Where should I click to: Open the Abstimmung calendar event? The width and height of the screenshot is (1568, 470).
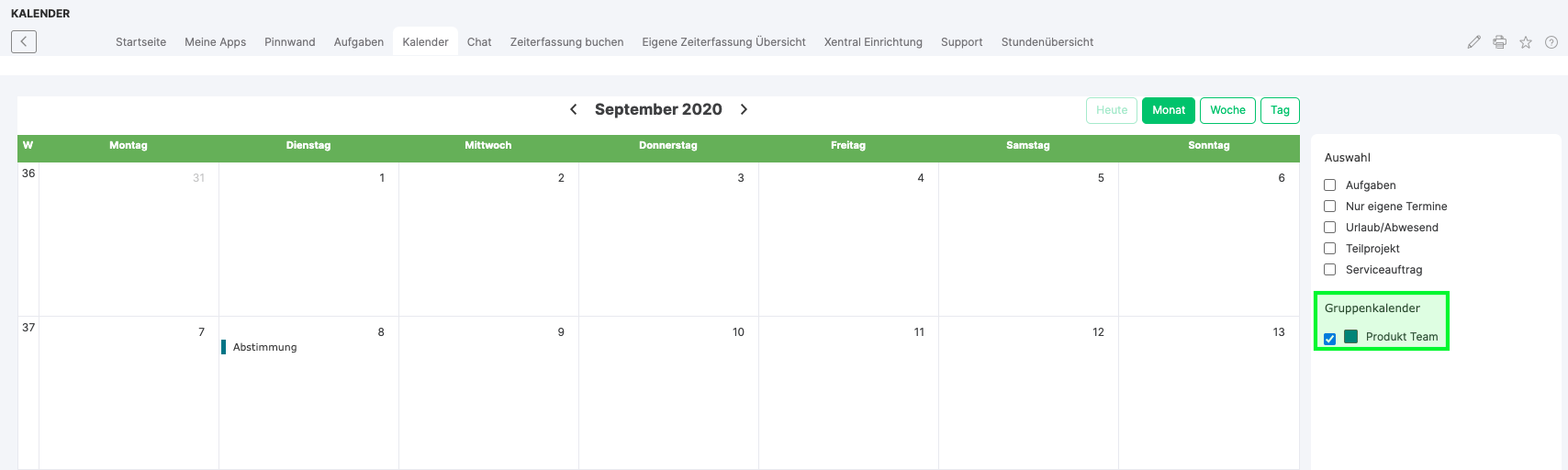(264, 347)
